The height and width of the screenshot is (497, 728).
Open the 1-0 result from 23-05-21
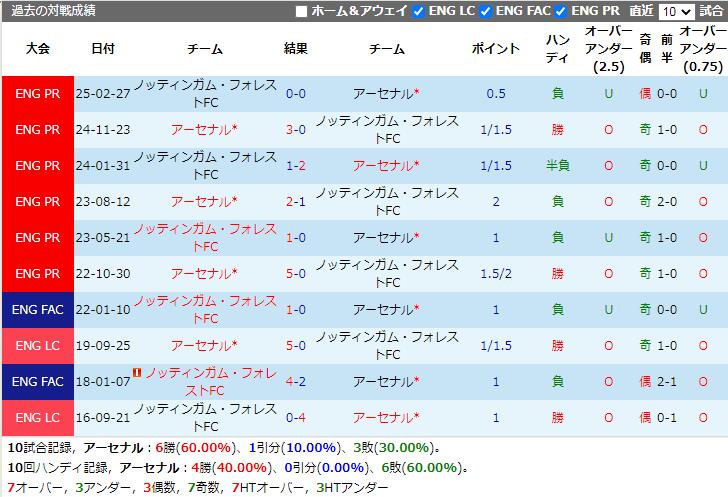point(296,238)
